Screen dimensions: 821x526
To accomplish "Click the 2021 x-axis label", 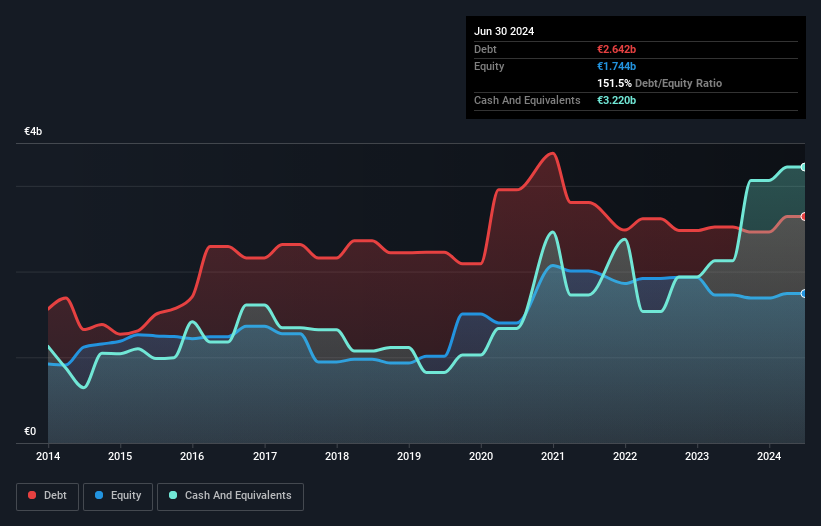I will pos(554,457).
